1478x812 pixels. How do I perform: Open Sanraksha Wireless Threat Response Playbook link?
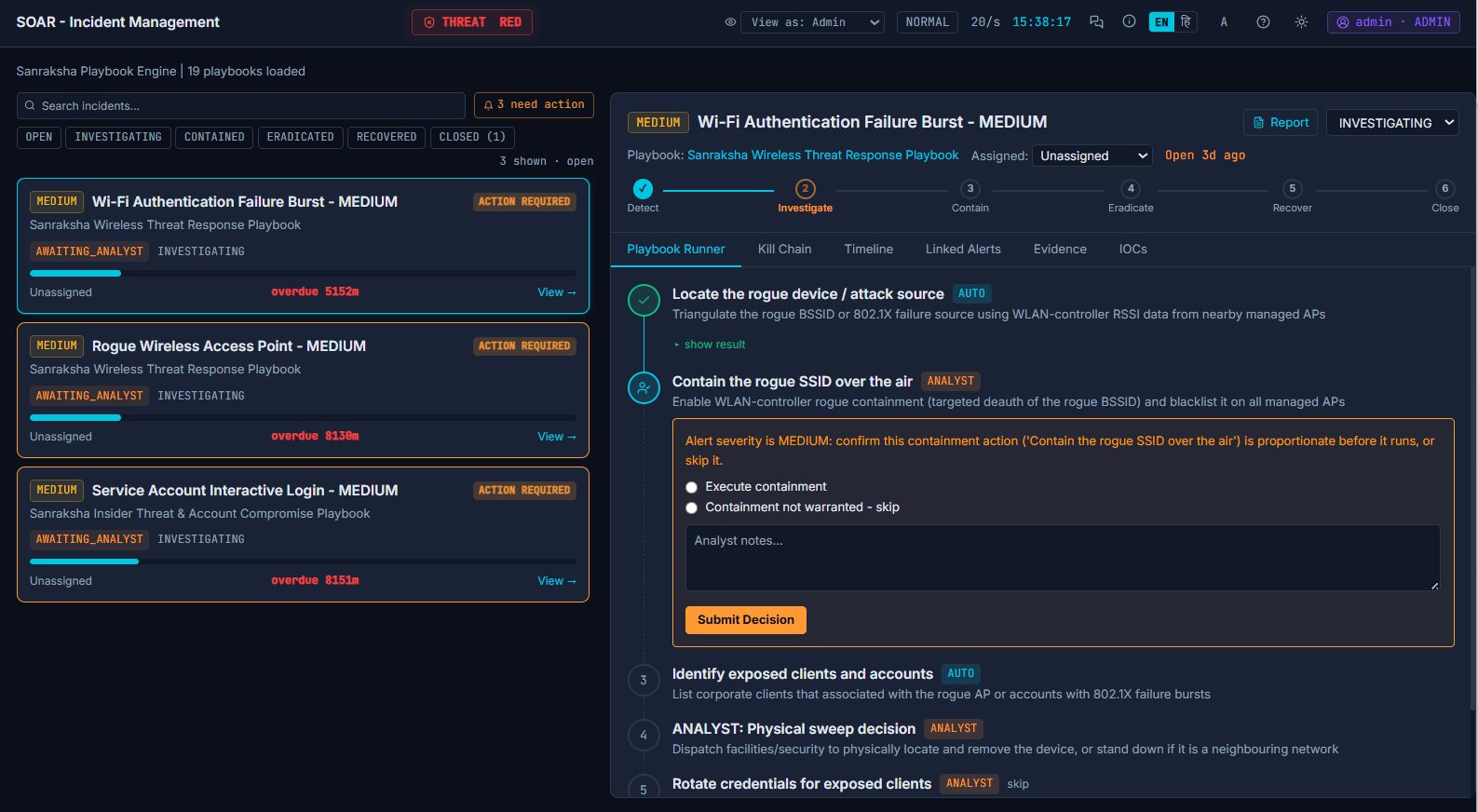tap(822, 156)
